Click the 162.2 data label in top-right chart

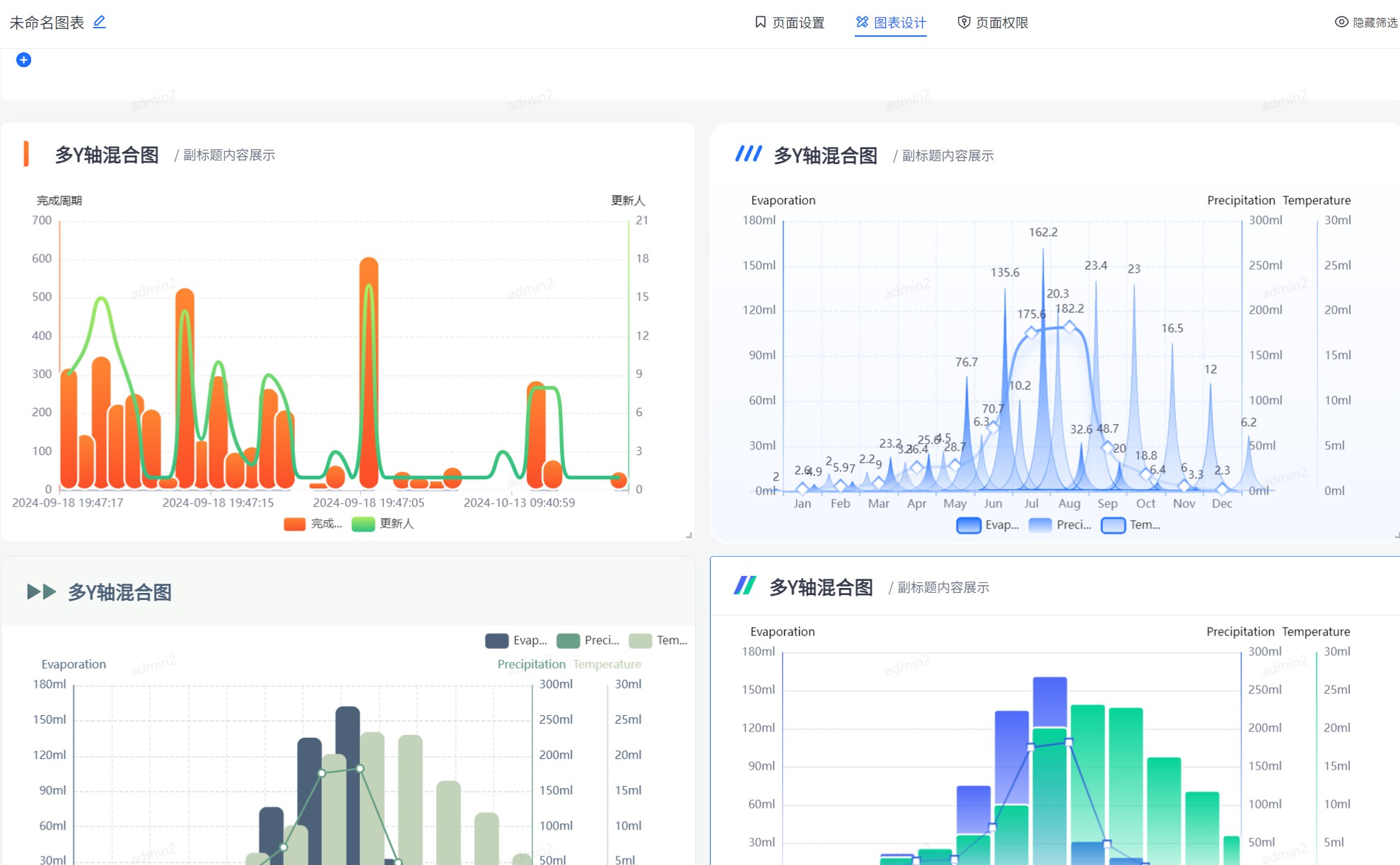pyautogui.click(x=1043, y=233)
